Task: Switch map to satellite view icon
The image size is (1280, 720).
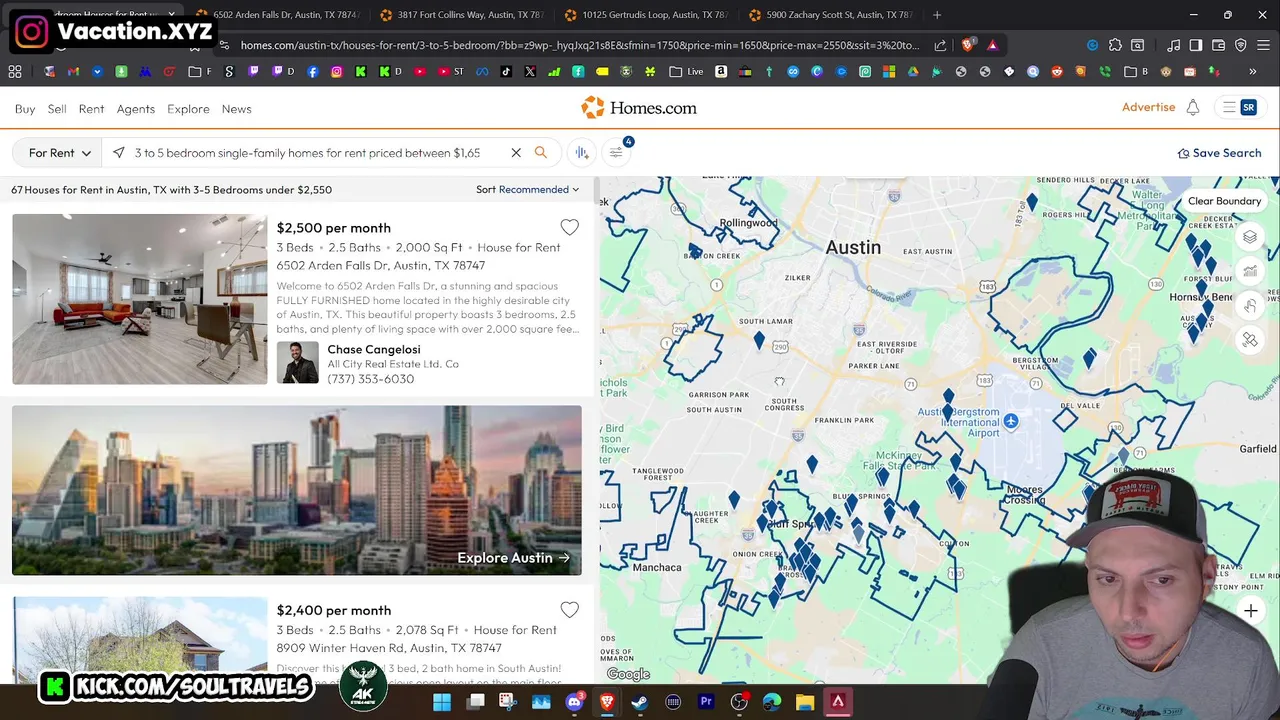Action: 1250,340
